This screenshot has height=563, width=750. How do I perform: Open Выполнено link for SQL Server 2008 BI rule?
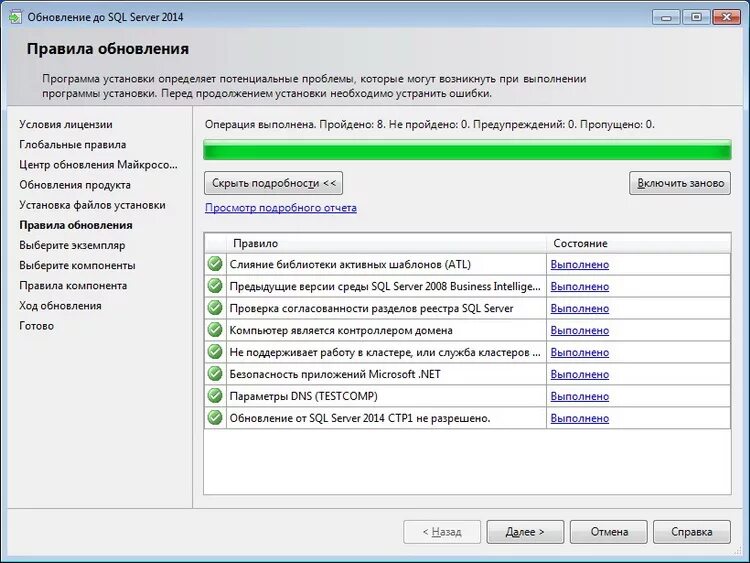(580, 287)
